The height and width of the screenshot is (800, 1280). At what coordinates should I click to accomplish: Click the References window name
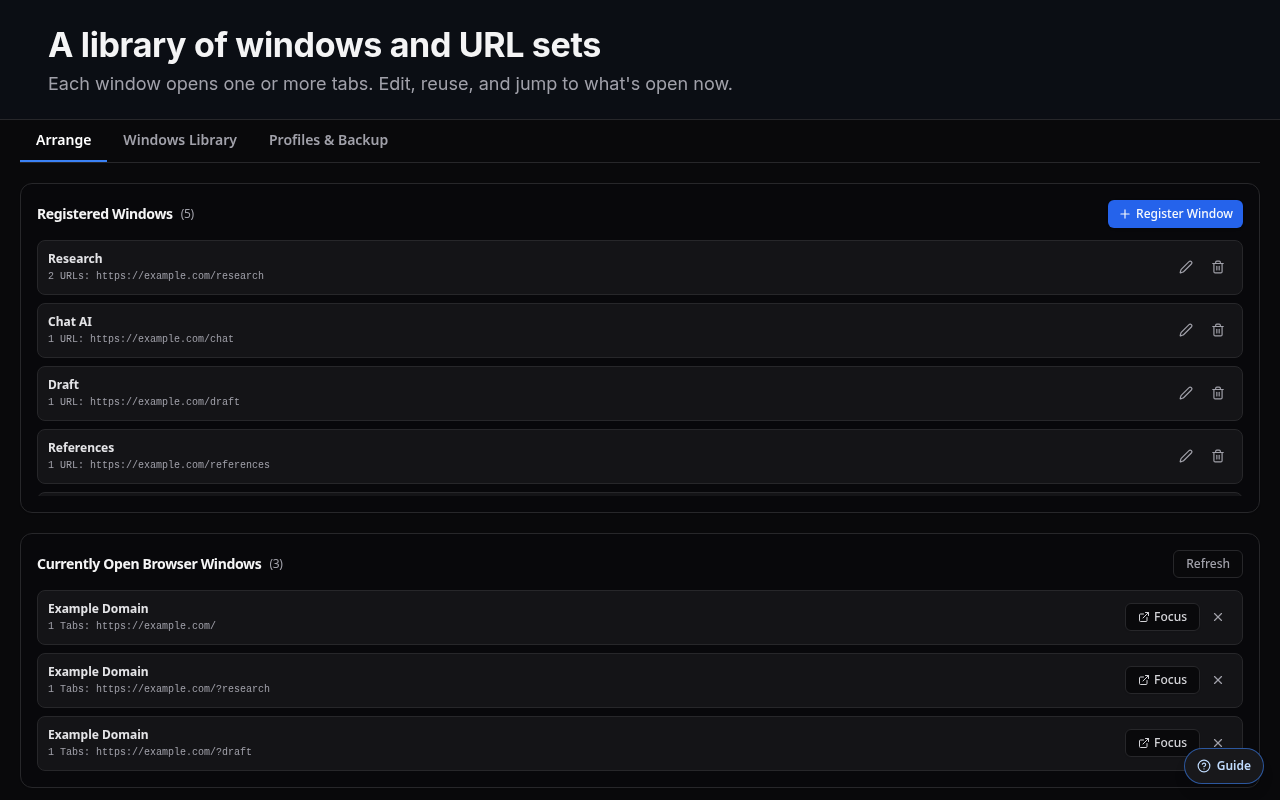click(x=81, y=448)
